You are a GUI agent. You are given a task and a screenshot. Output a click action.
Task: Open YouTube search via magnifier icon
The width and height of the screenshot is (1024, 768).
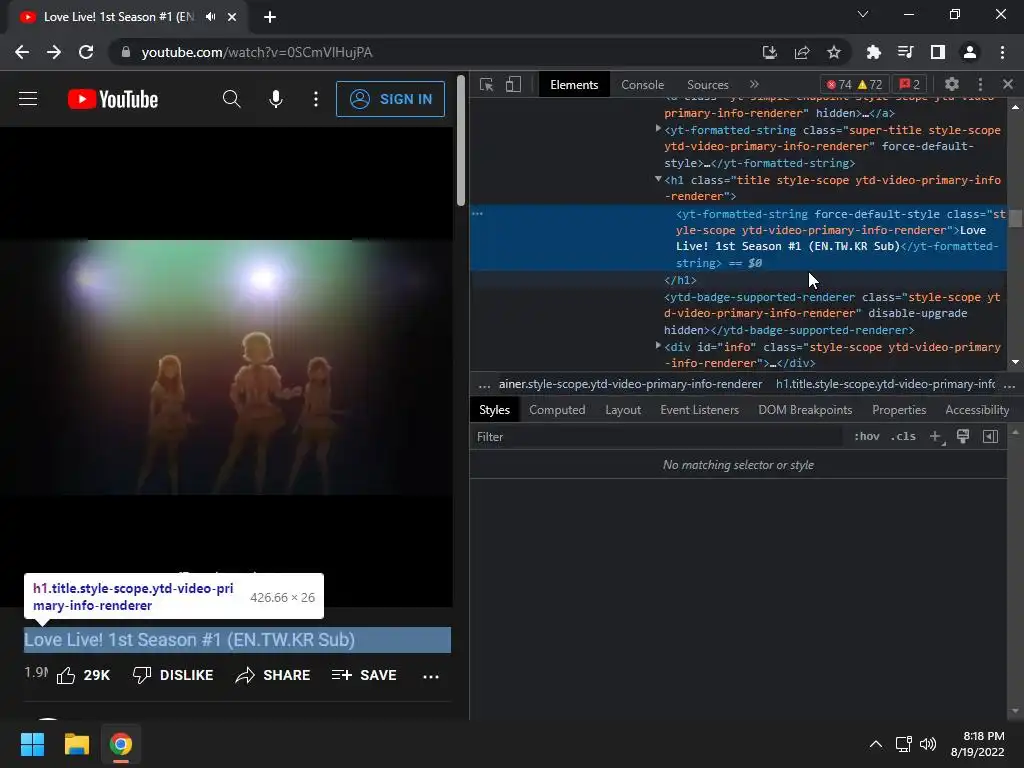coord(232,99)
